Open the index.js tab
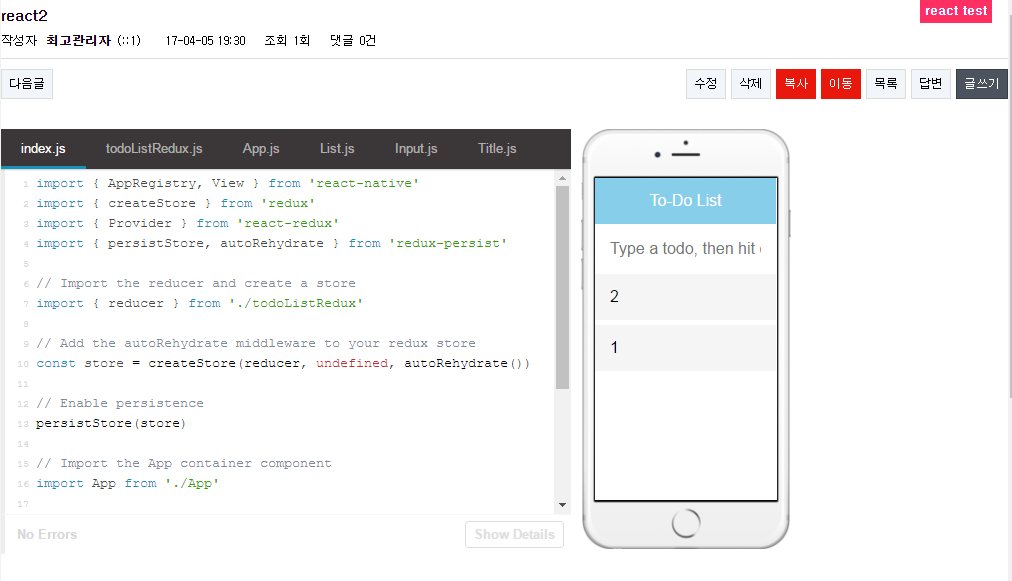The image size is (1012, 581). [x=43, y=149]
